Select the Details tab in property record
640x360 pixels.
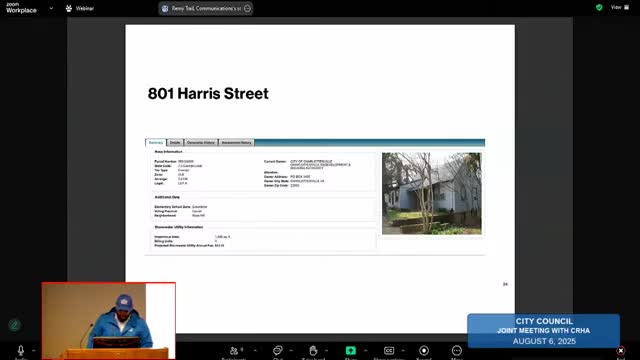pyautogui.click(x=175, y=142)
